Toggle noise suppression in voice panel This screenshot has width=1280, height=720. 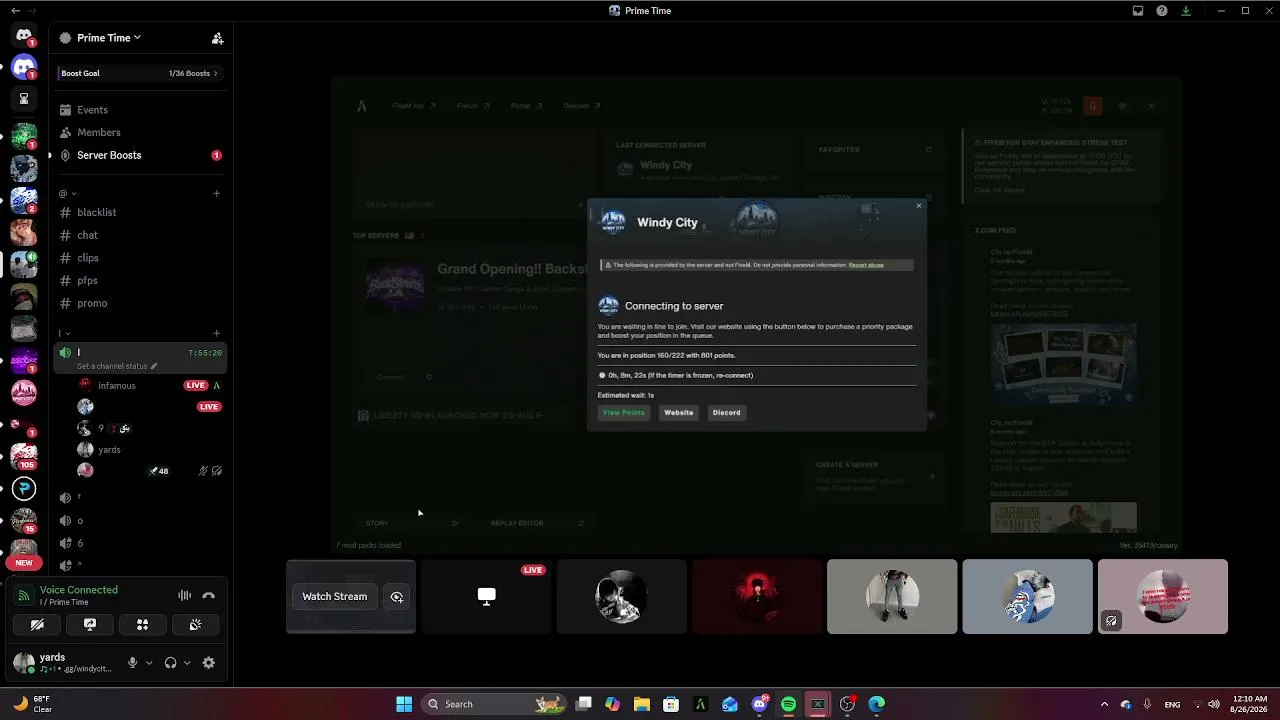[x=185, y=596]
